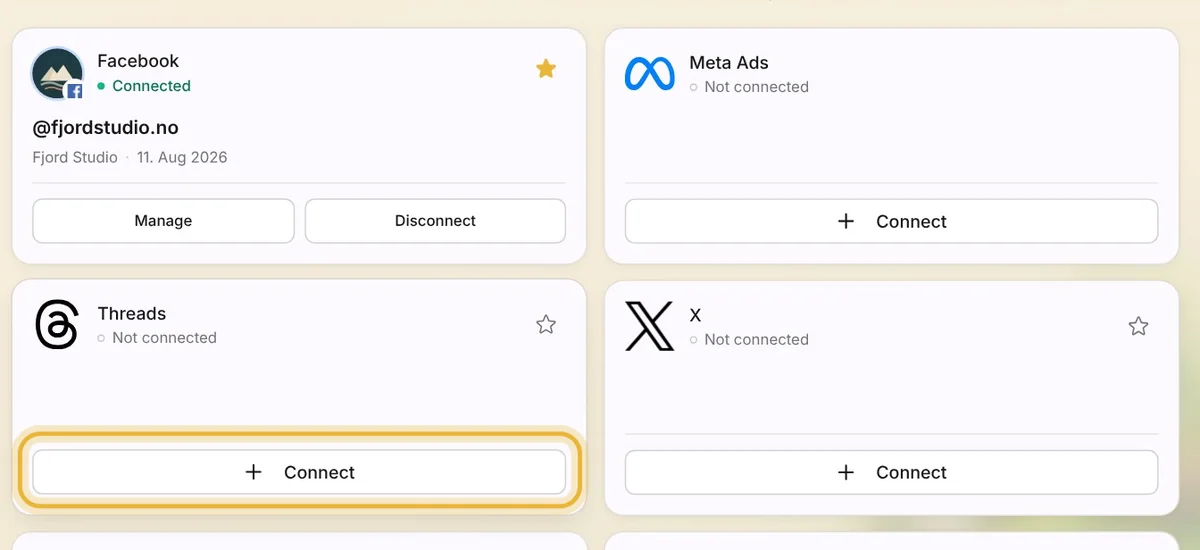Favorite X with its star icon
1200x550 pixels.
[1138, 326]
